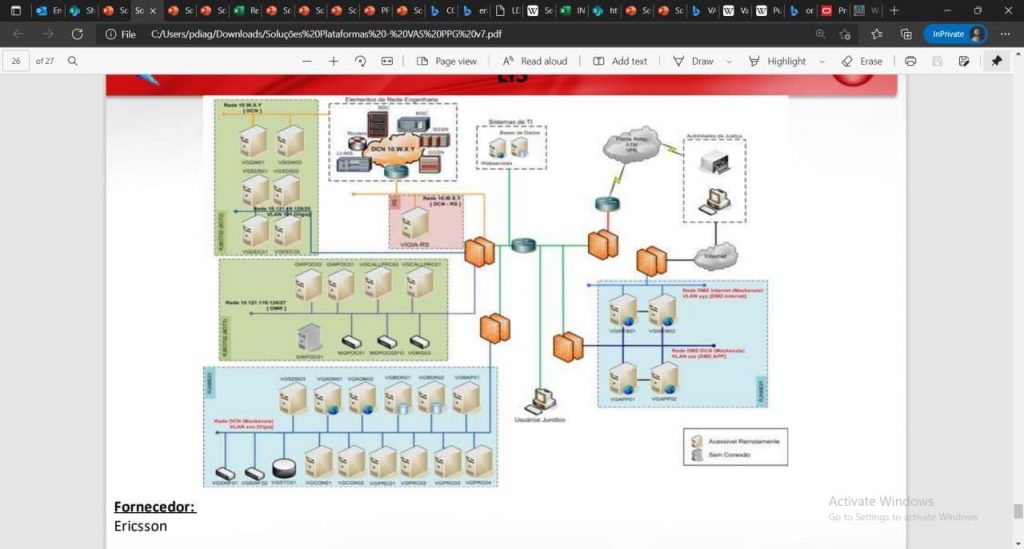The image size is (1024, 549).
Task: Switch to the SharePoint Sh tab
Action: point(82,10)
